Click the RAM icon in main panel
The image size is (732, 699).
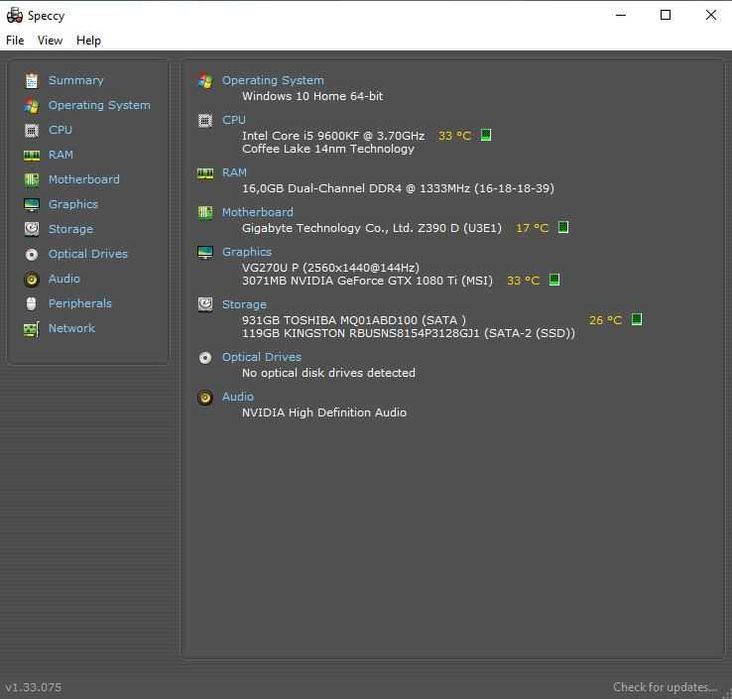[x=205, y=173]
